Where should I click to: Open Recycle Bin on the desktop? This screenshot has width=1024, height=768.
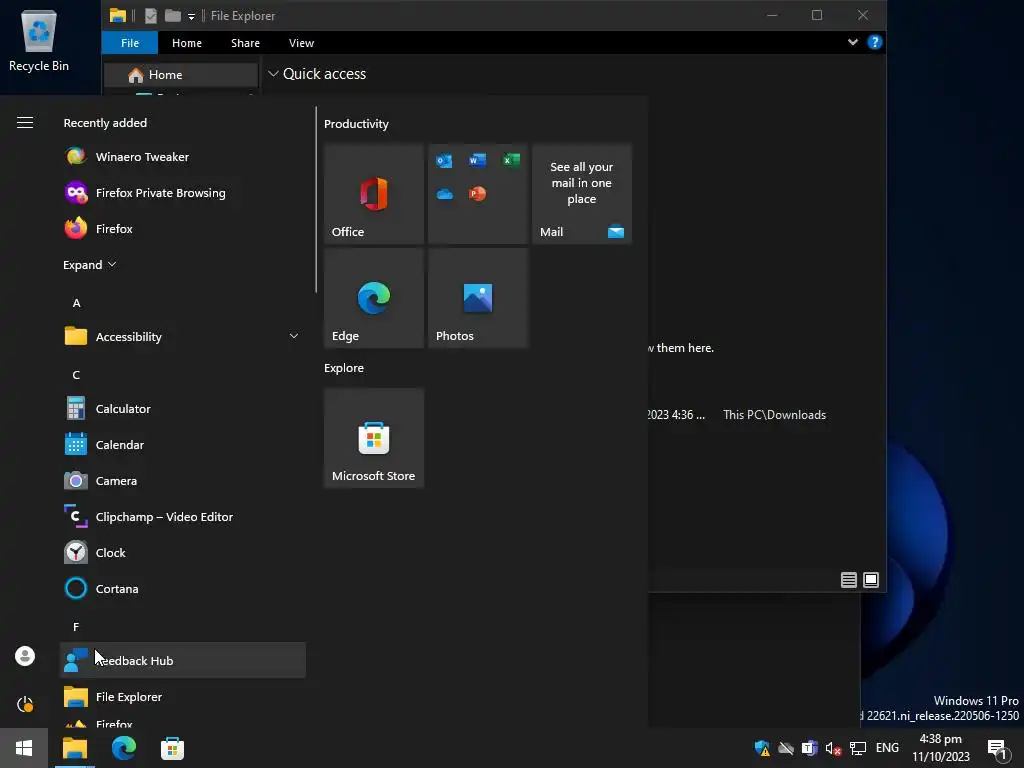pyautogui.click(x=39, y=40)
